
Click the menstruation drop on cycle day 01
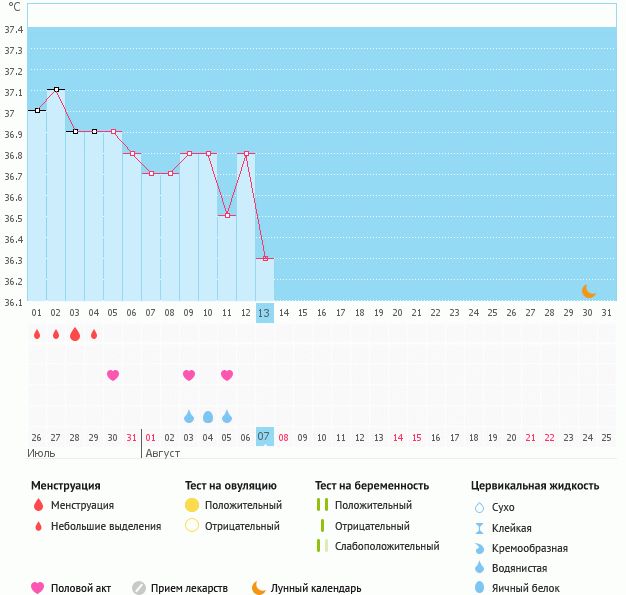37,335
